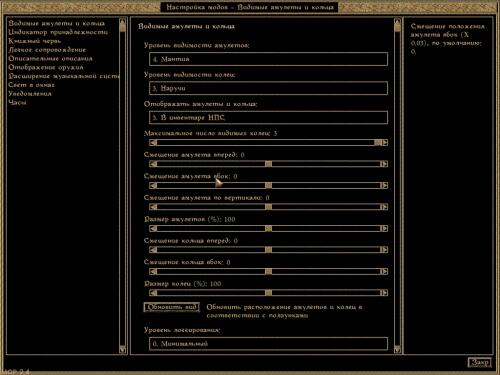
Task: Click handle of Смещение амулета по вертикали slider
Action: [x=268, y=207]
